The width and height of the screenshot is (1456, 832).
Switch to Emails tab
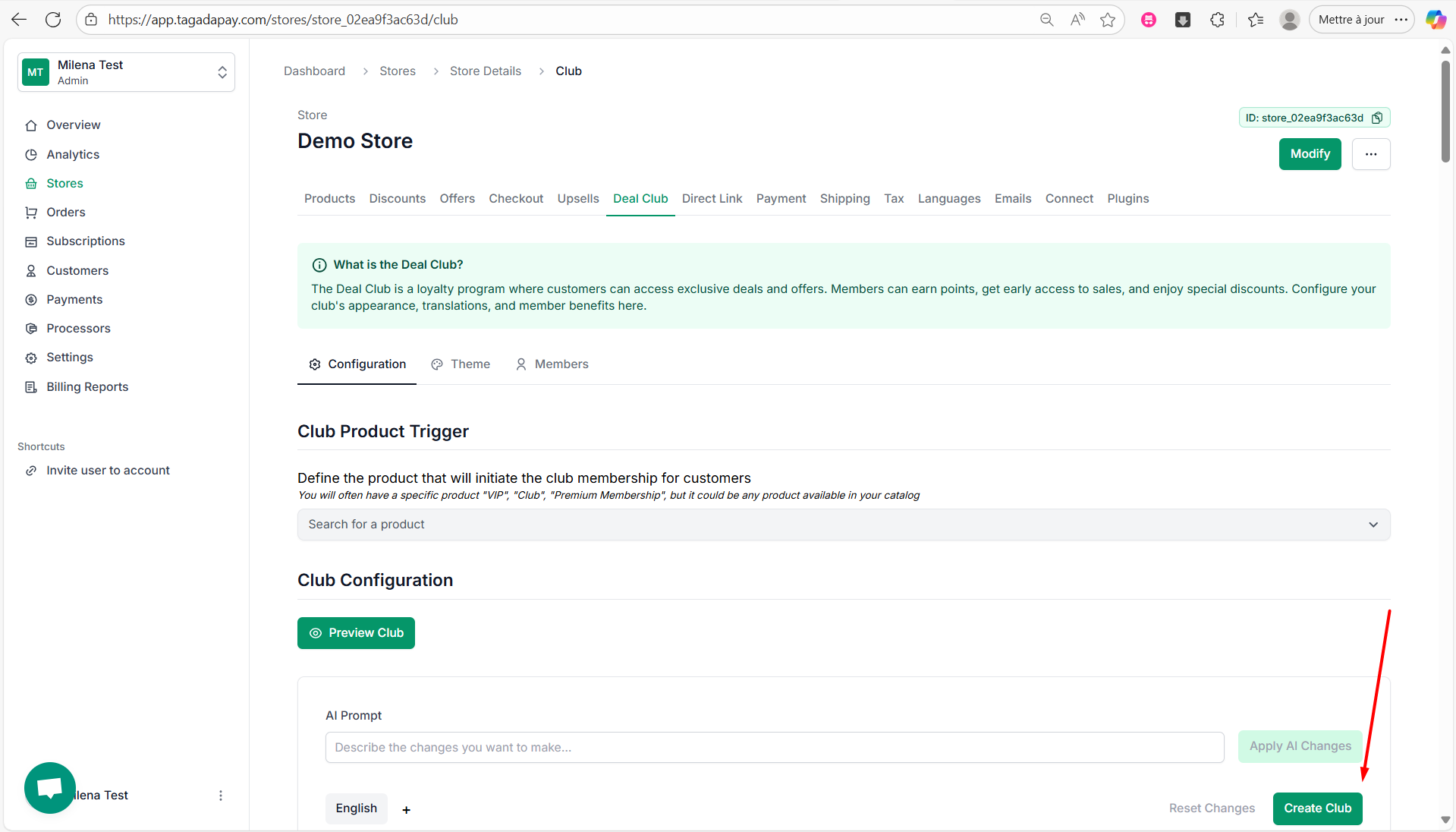[x=1013, y=199]
